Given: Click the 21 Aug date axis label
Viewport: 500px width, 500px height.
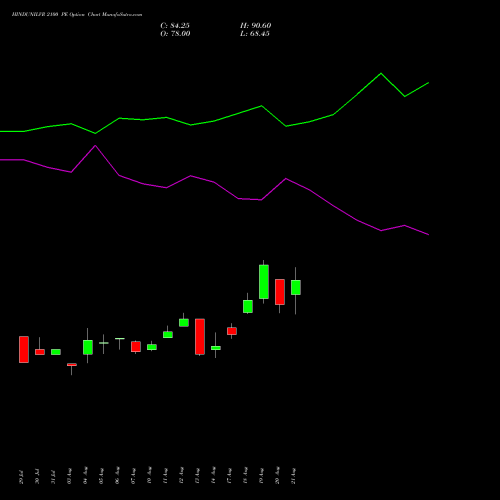Looking at the screenshot, I should pyautogui.click(x=294, y=476).
